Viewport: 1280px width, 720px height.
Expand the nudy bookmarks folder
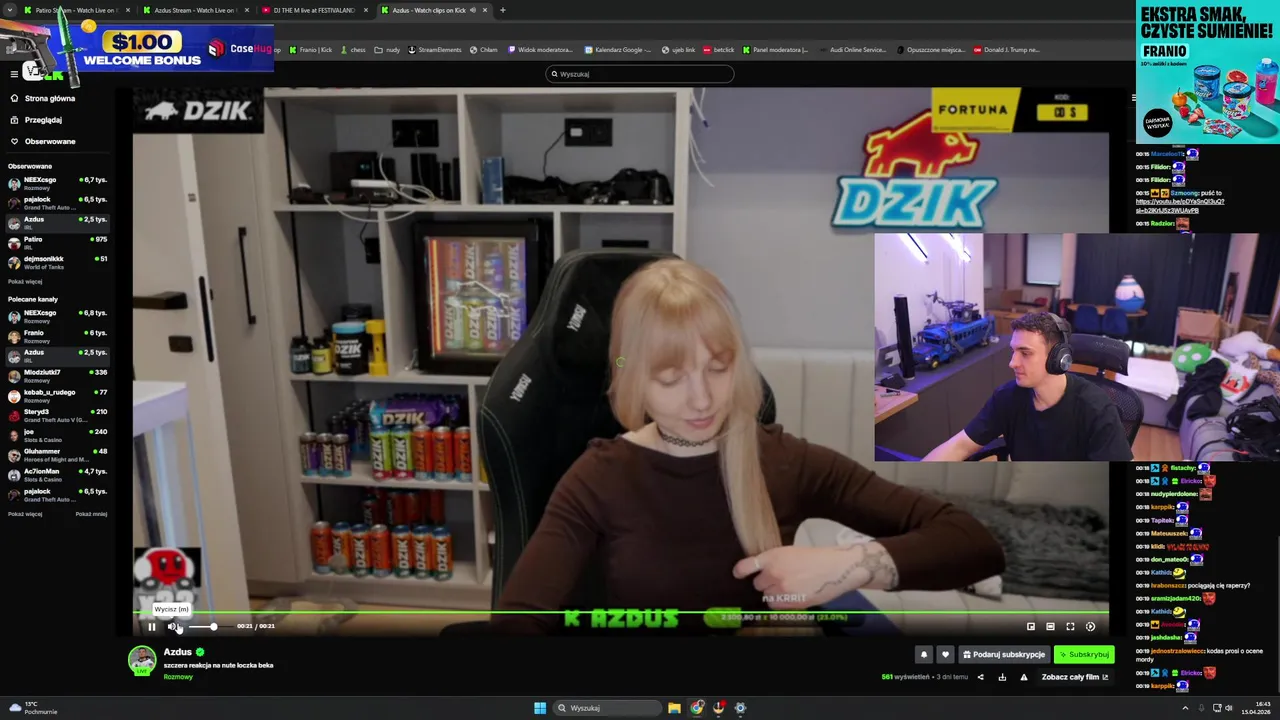pyautogui.click(x=387, y=50)
